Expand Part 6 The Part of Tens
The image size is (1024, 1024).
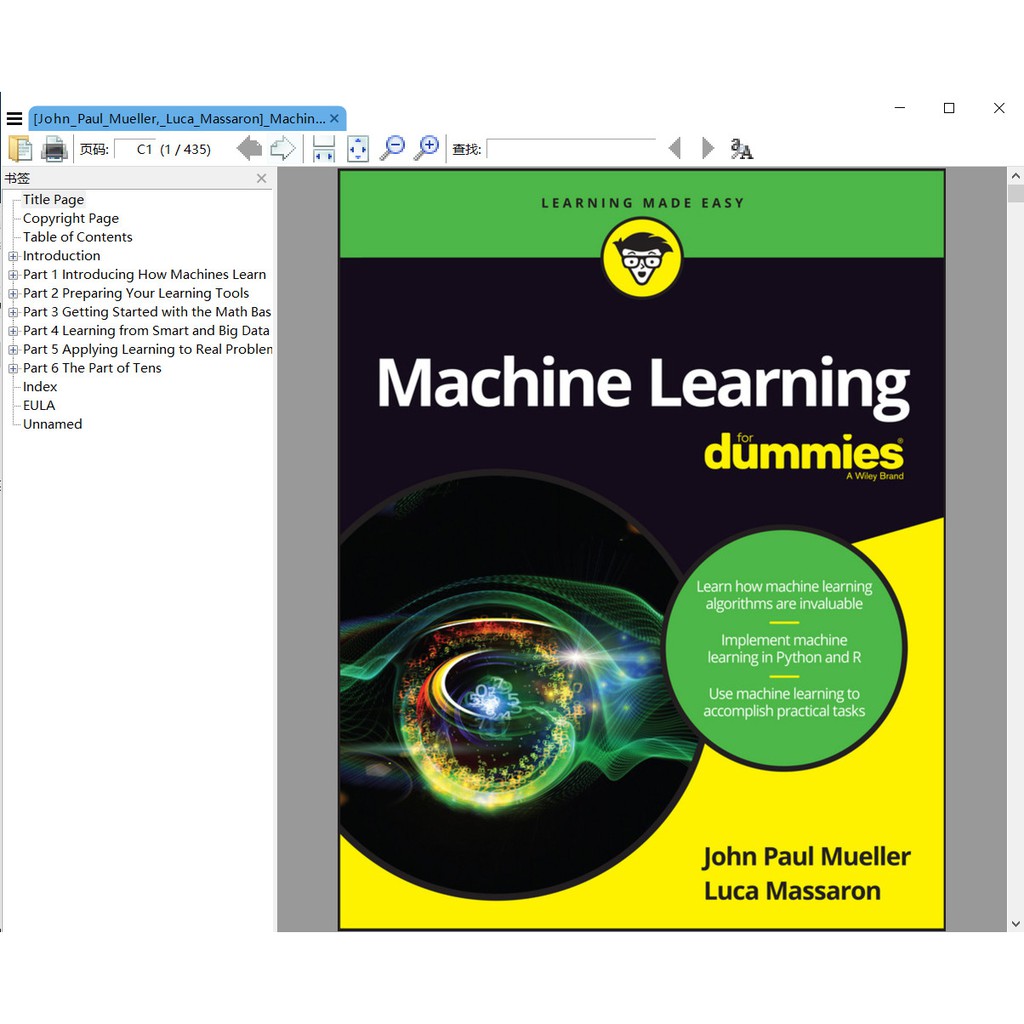tap(13, 368)
